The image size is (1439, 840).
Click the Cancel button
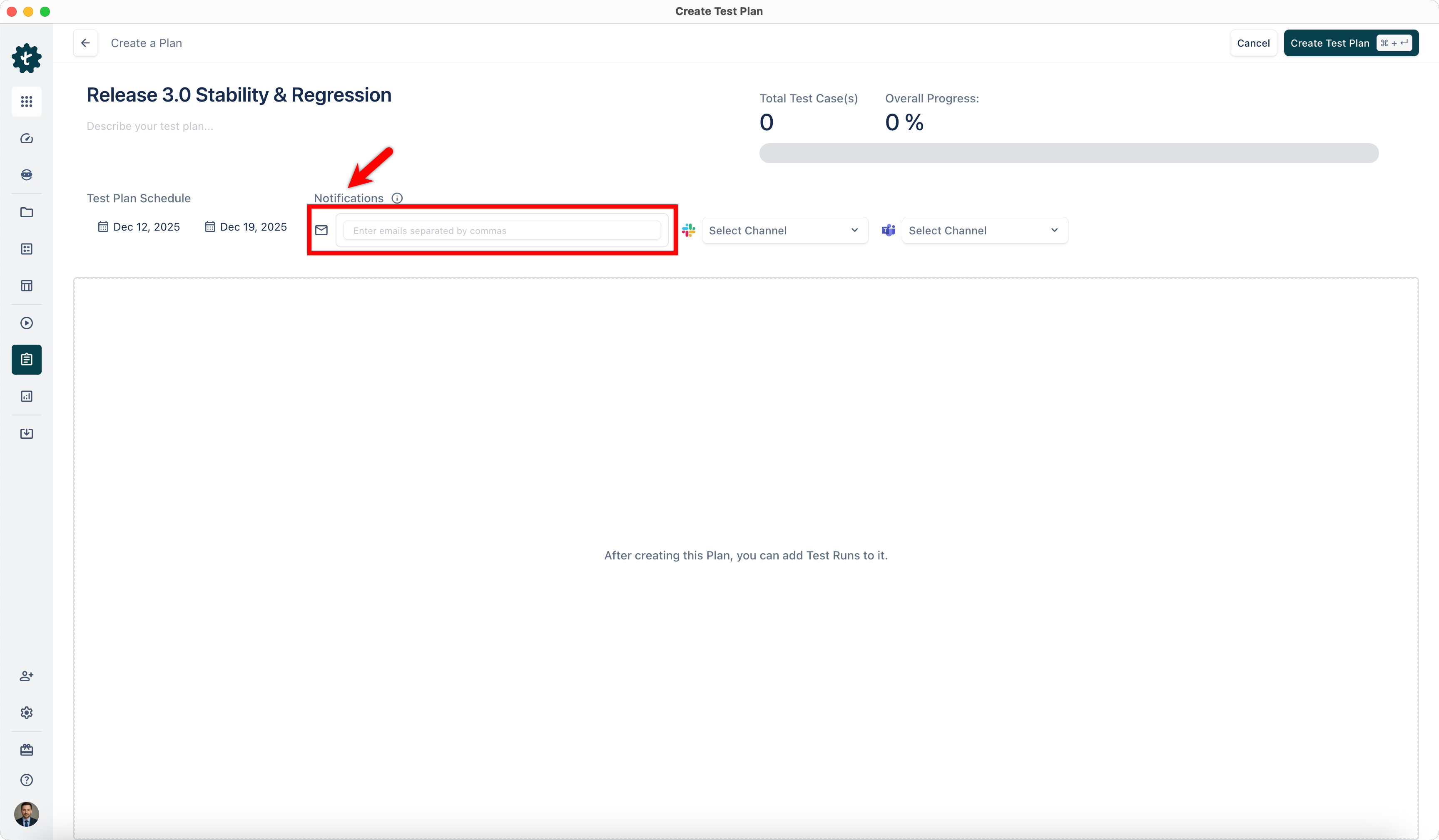click(x=1253, y=43)
